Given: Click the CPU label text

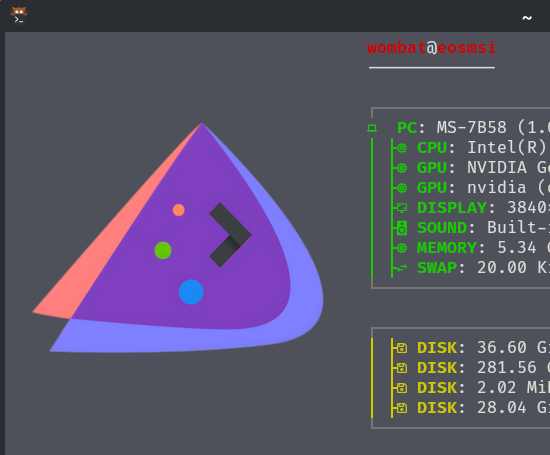Looking at the screenshot, I should click(x=432, y=148).
